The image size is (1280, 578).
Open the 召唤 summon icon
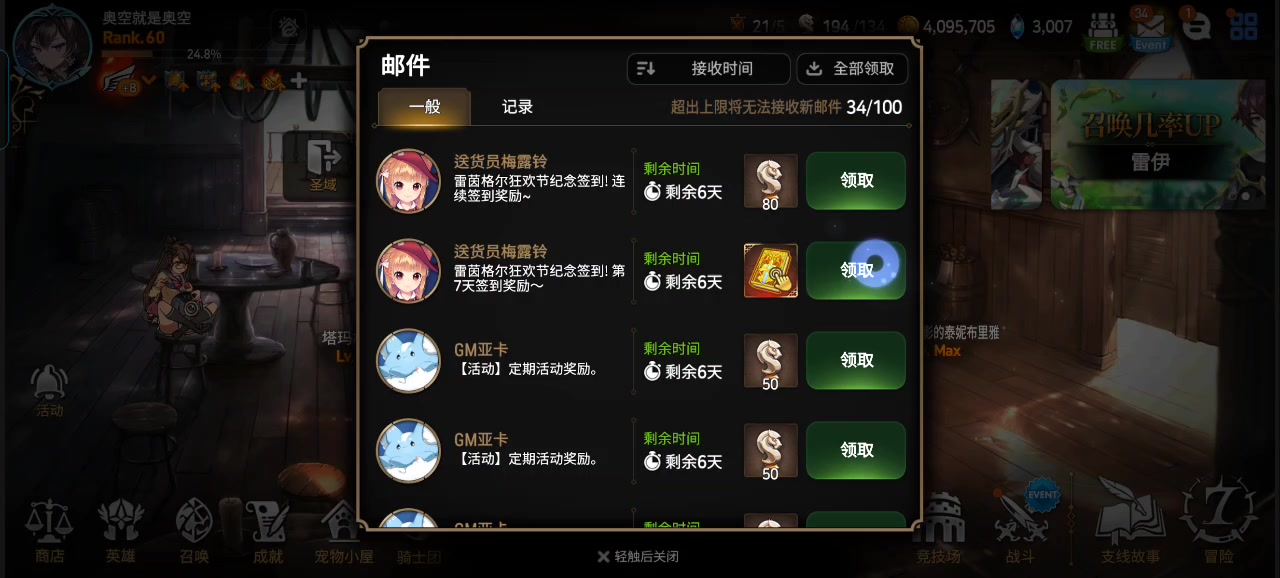coord(194,532)
